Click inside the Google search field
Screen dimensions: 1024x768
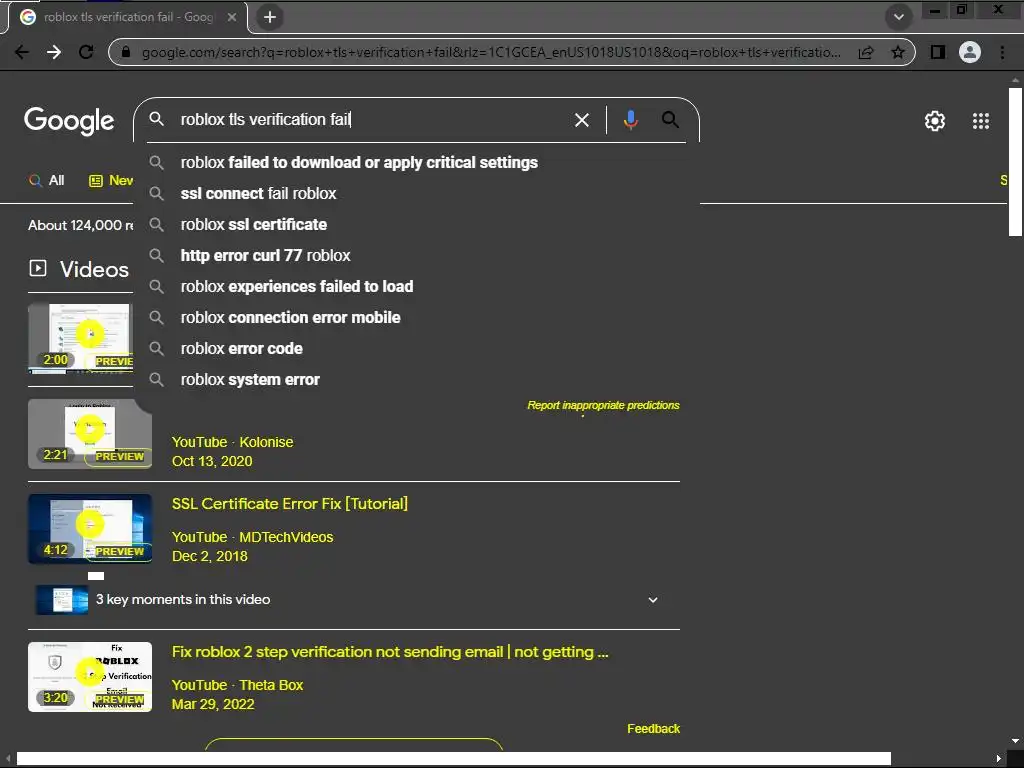(372, 120)
